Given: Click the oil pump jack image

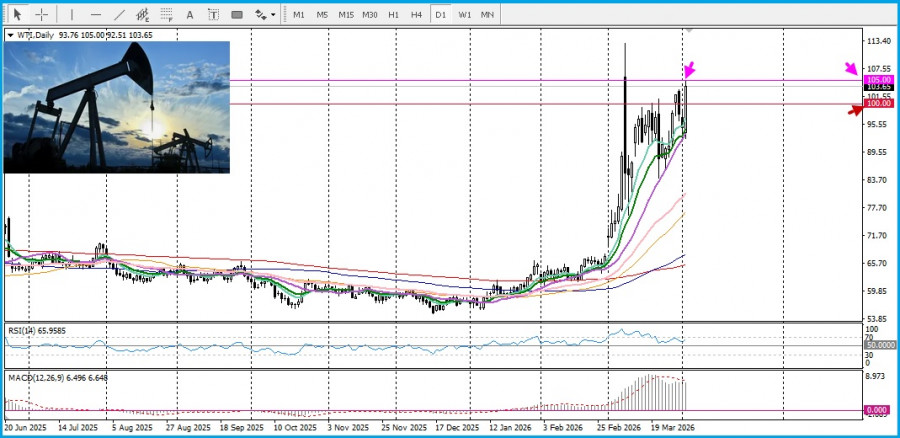Looking at the screenshot, I should coord(117,106).
